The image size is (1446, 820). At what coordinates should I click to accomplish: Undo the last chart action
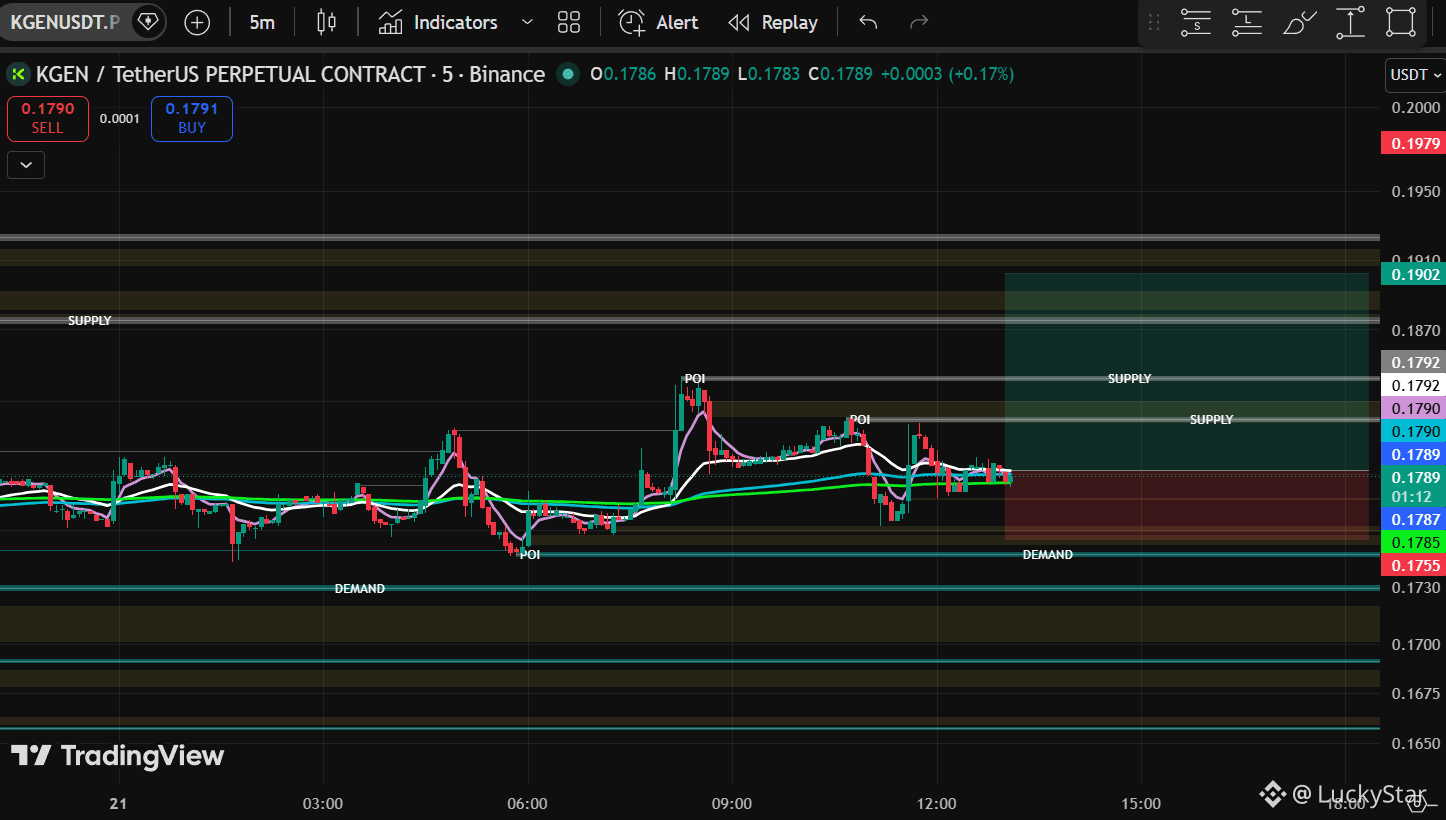click(868, 22)
